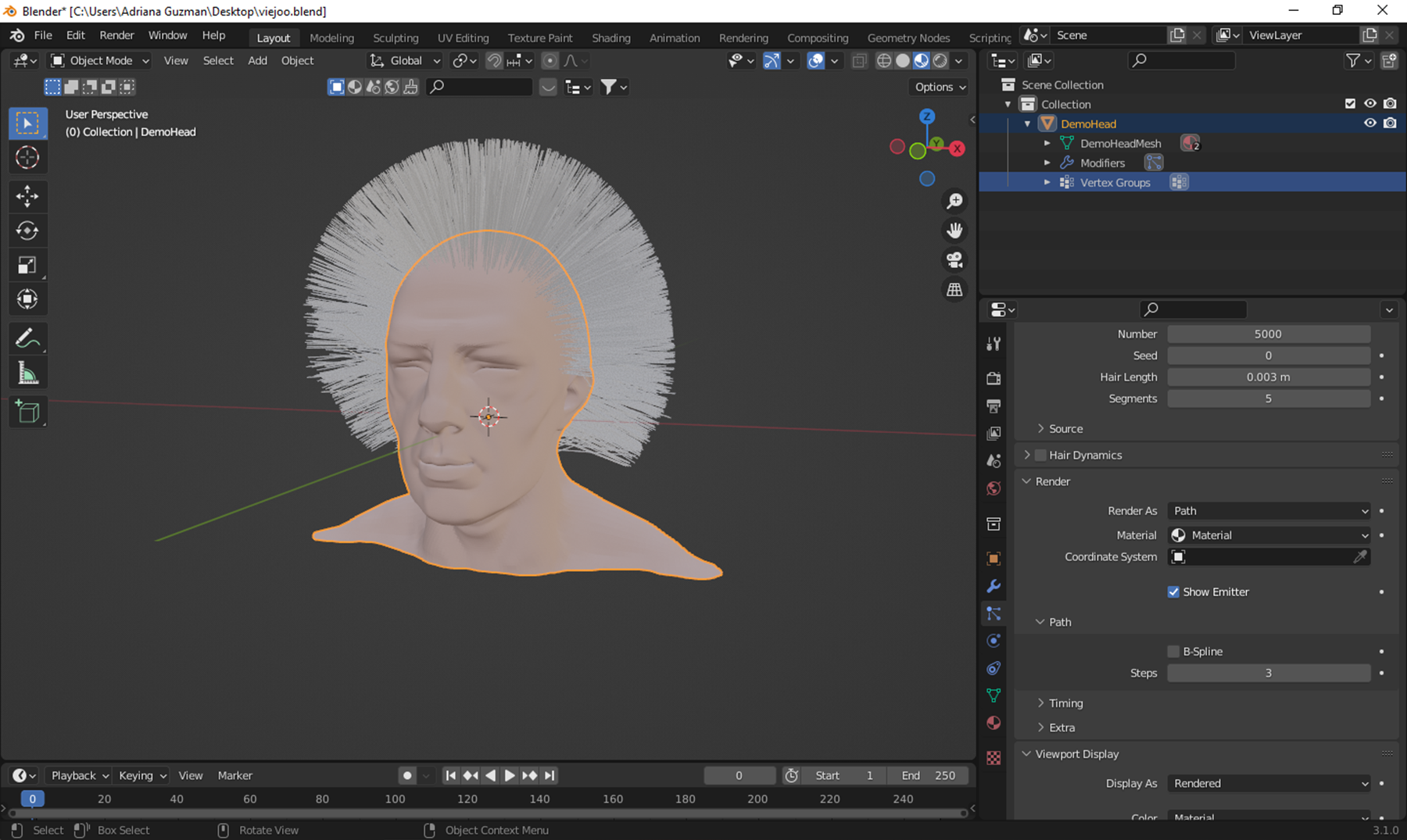Screen dimensions: 1407x840
Task: Toggle the camera view icon
Action: click(954, 260)
